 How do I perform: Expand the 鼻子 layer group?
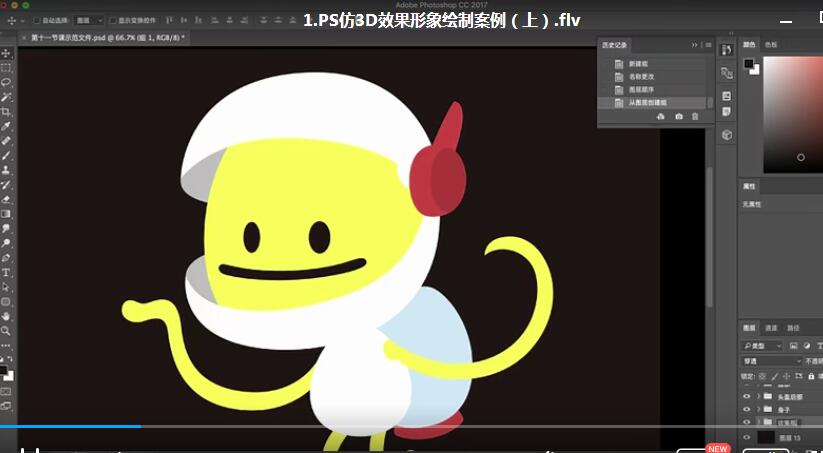click(x=759, y=409)
